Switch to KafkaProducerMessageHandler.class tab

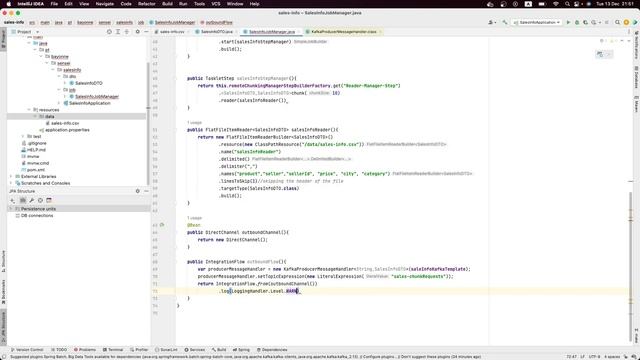[343, 31]
